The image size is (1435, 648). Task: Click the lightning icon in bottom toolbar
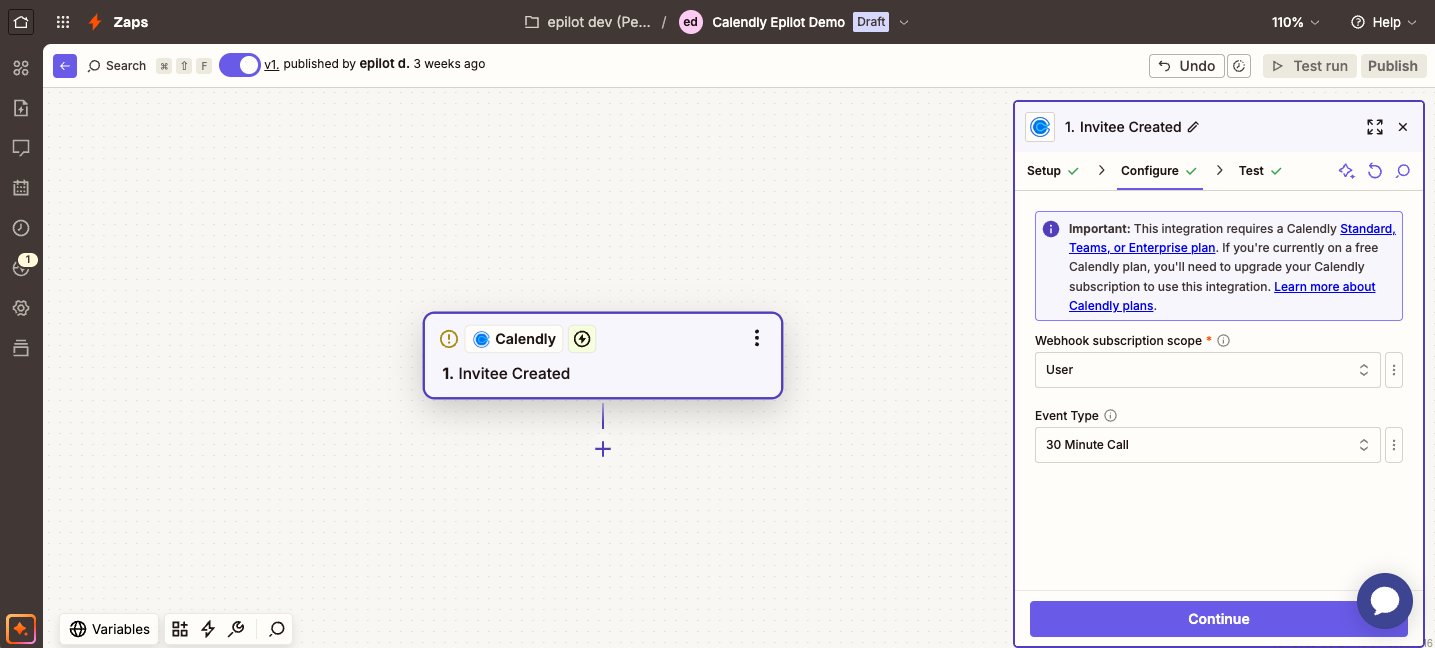(x=208, y=629)
